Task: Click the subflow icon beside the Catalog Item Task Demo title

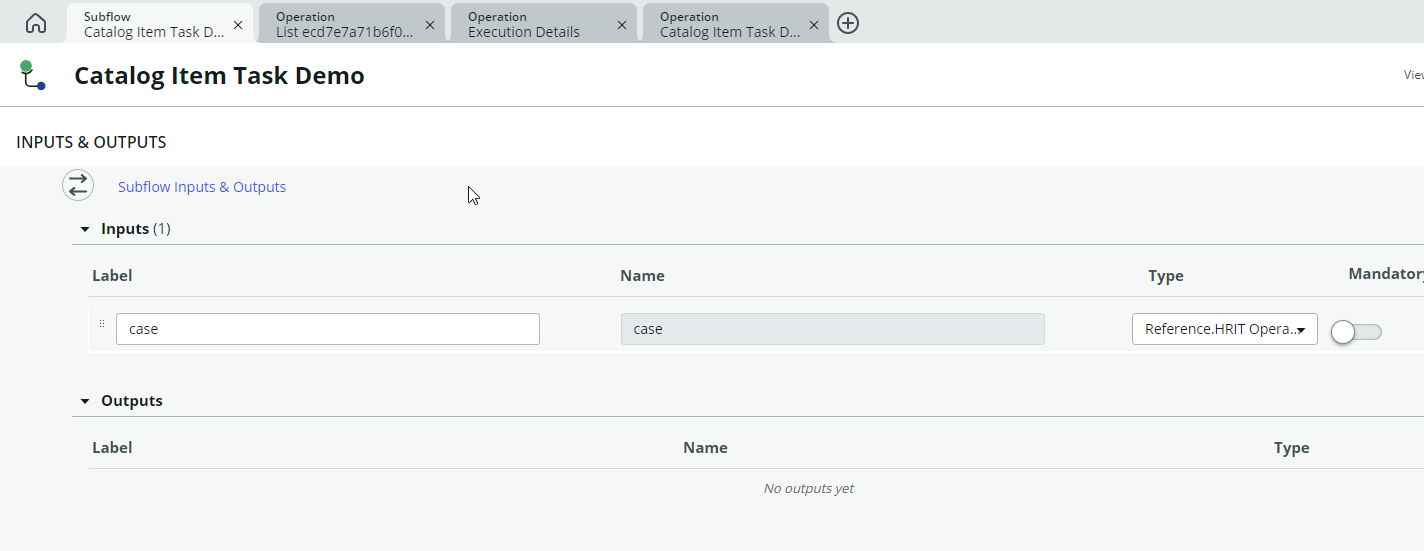Action: tap(32, 76)
